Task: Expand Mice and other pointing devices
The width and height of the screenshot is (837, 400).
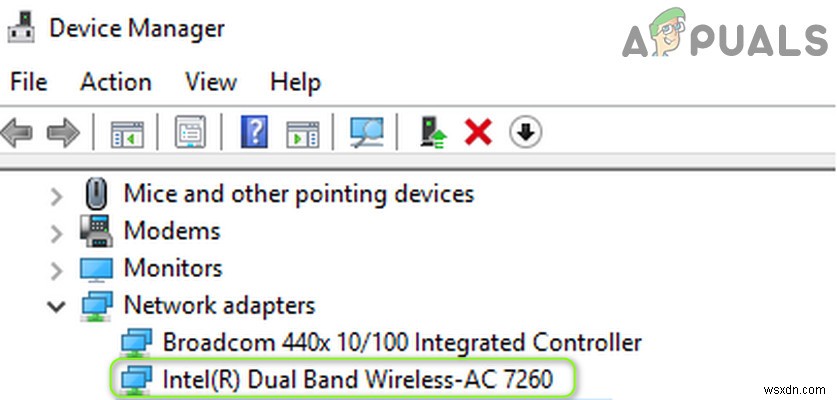Action: (x=56, y=194)
